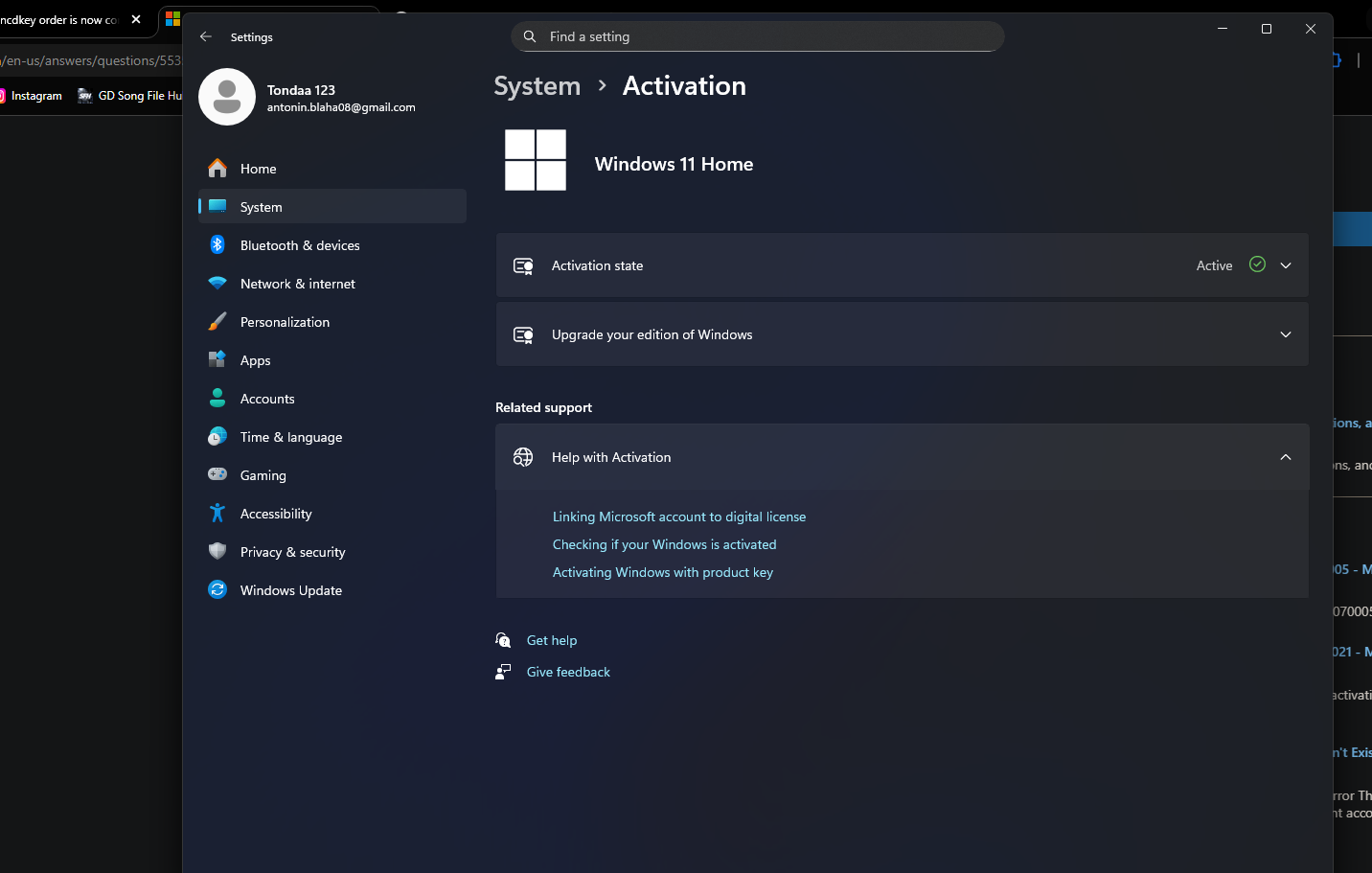Open the Instagram bookmark in the browser
This screenshot has height=873, width=1372.
point(30,96)
